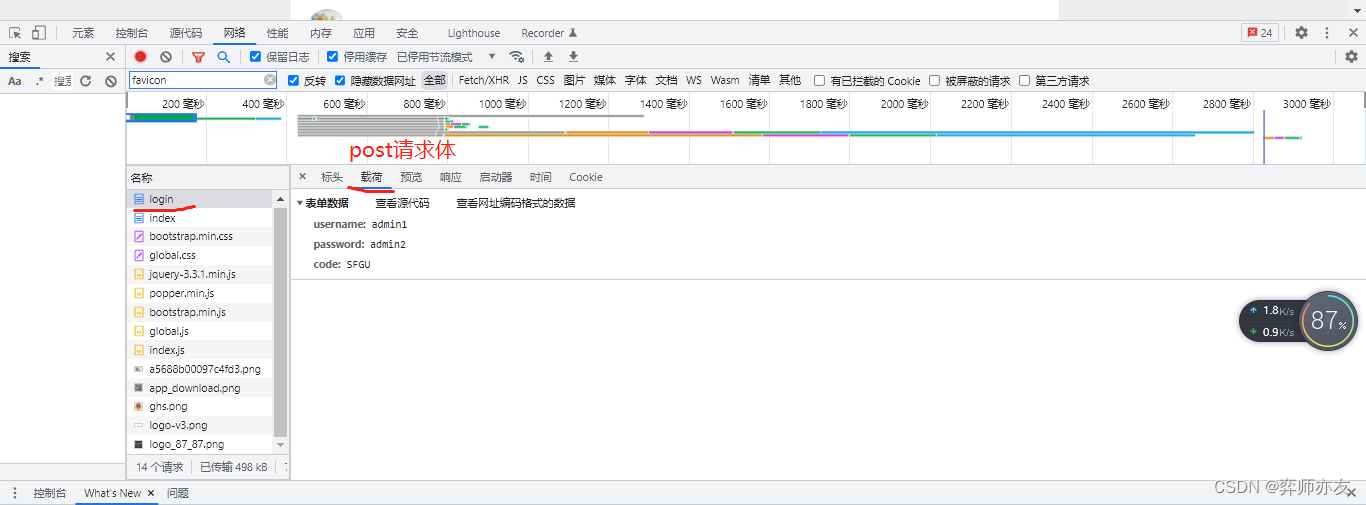Open the Preview tab of request
Image resolution: width=1366 pixels, height=505 pixels.
point(411,177)
